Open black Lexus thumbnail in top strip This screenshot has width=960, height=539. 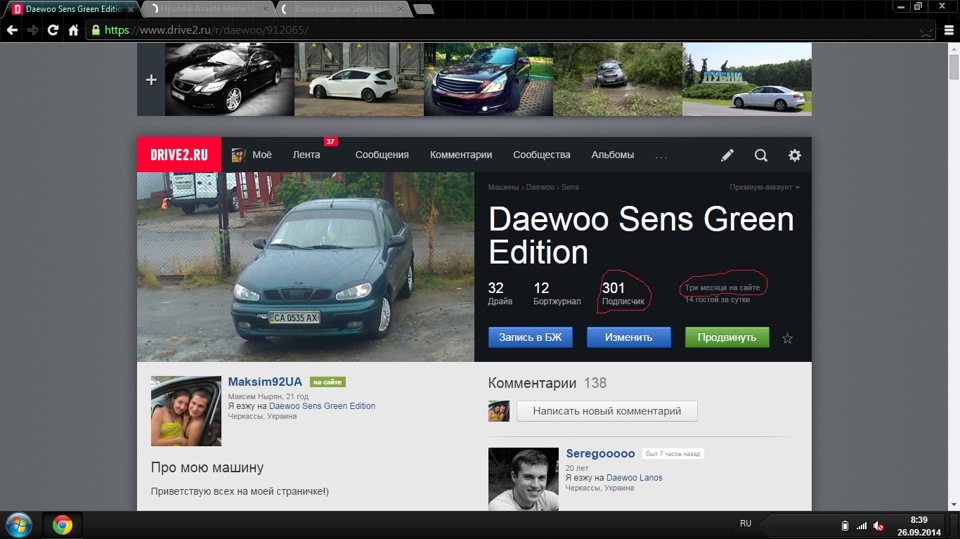point(230,79)
